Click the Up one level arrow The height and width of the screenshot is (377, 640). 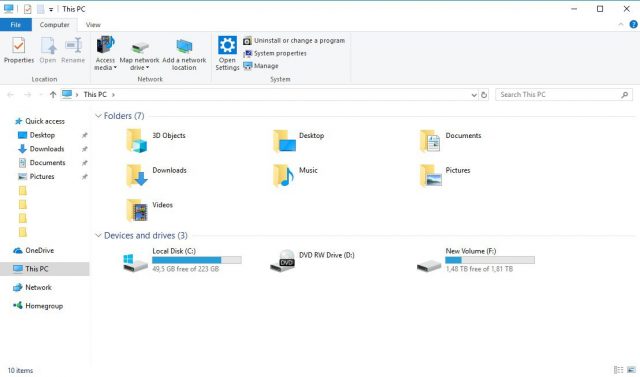click(x=53, y=95)
